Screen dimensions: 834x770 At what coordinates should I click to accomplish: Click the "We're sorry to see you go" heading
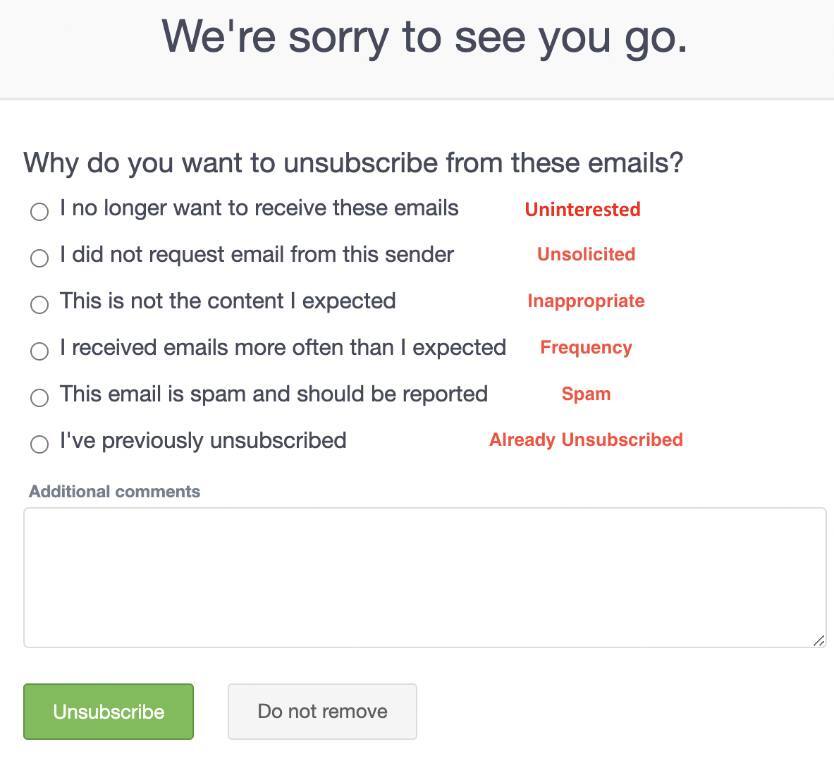tap(424, 38)
